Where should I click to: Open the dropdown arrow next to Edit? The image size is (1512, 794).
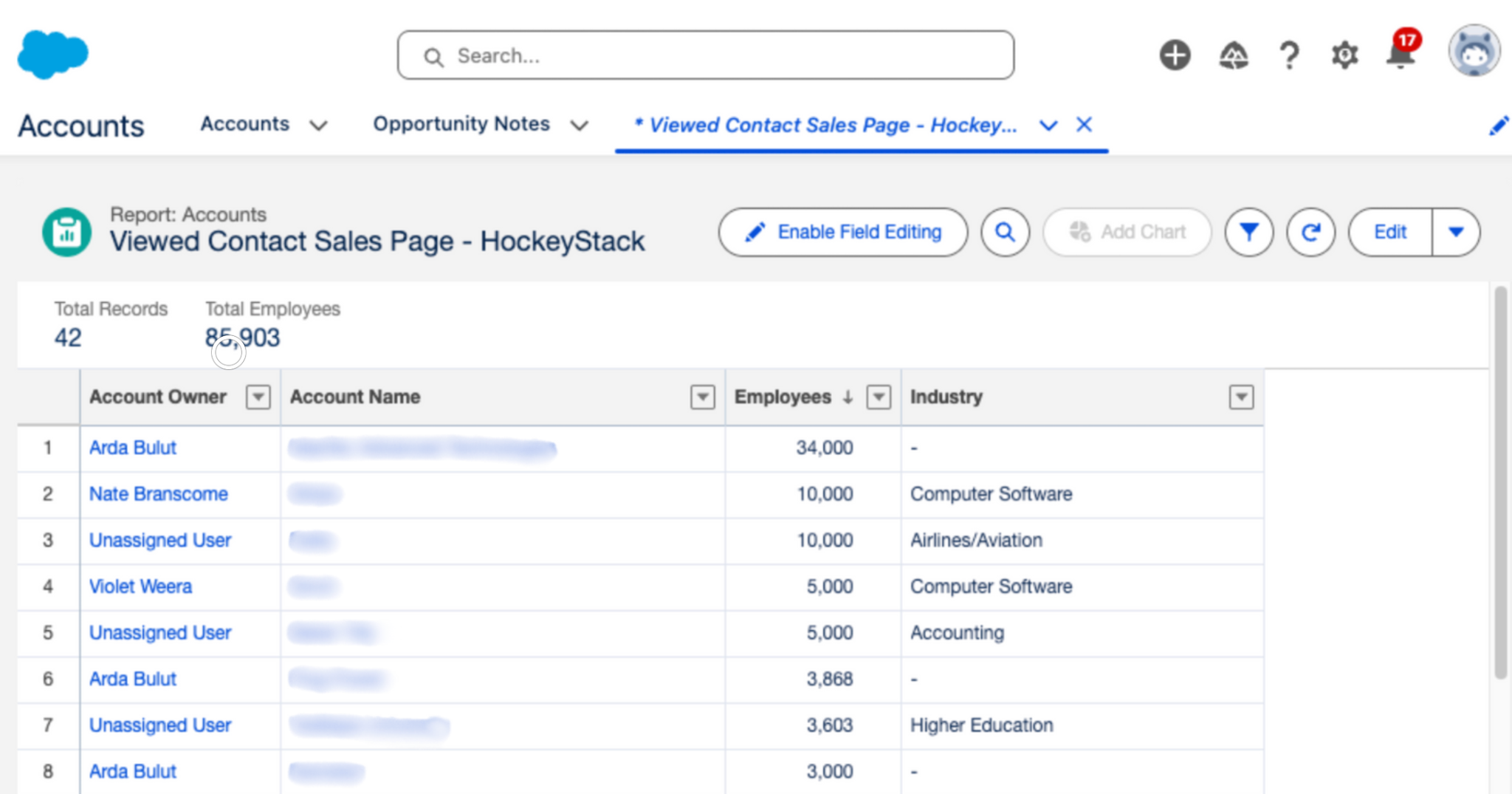pyautogui.click(x=1456, y=232)
